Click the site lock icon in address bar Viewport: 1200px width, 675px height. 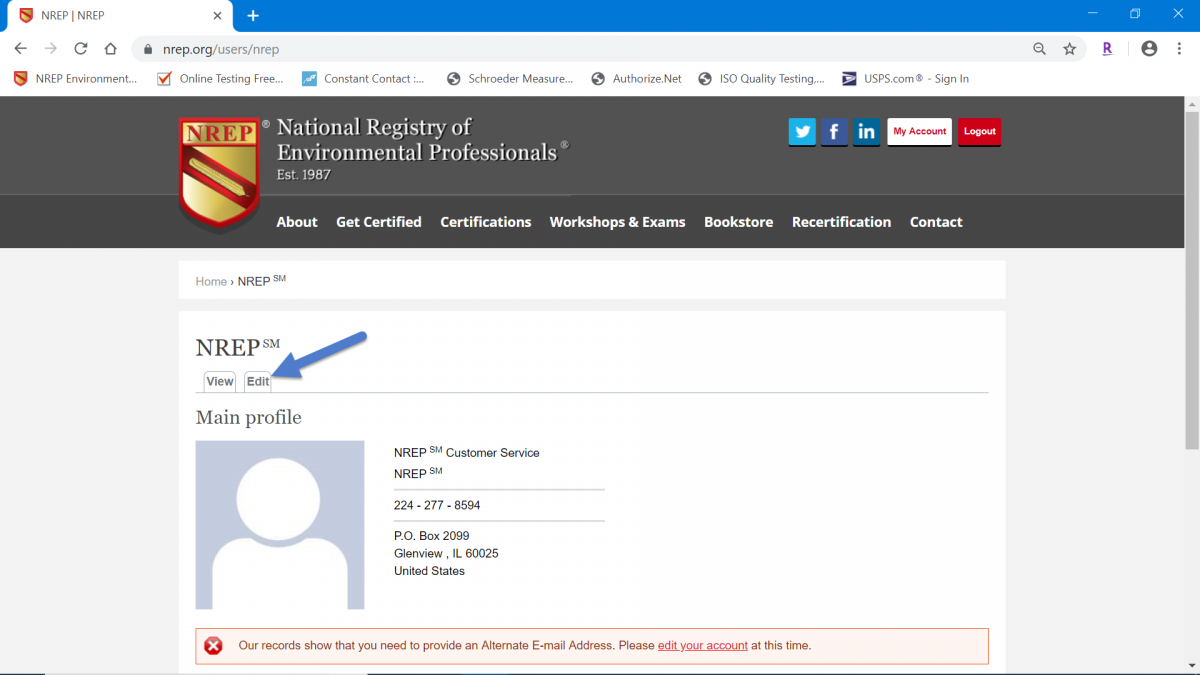(x=147, y=48)
